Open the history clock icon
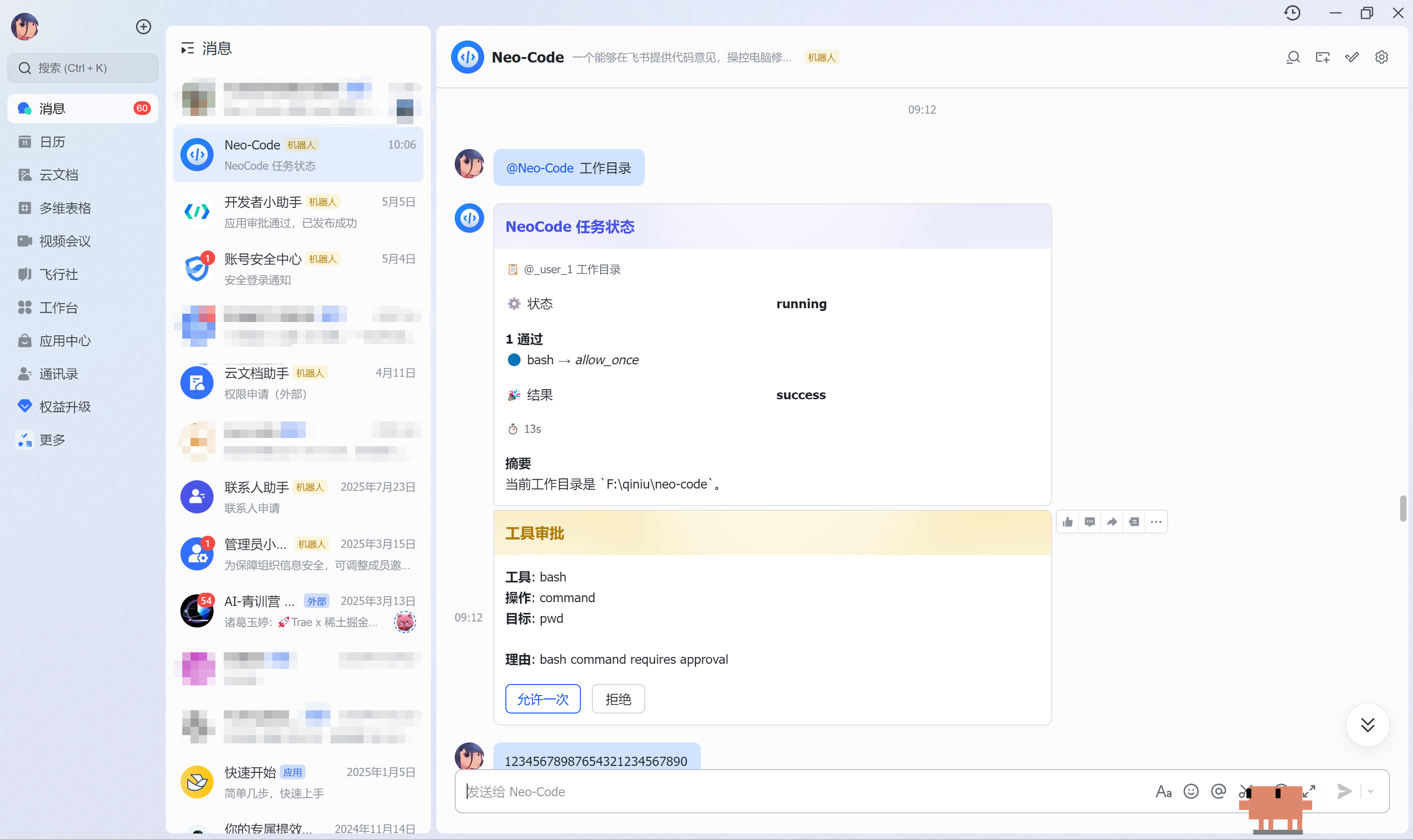The image size is (1413, 840). [1292, 13]
